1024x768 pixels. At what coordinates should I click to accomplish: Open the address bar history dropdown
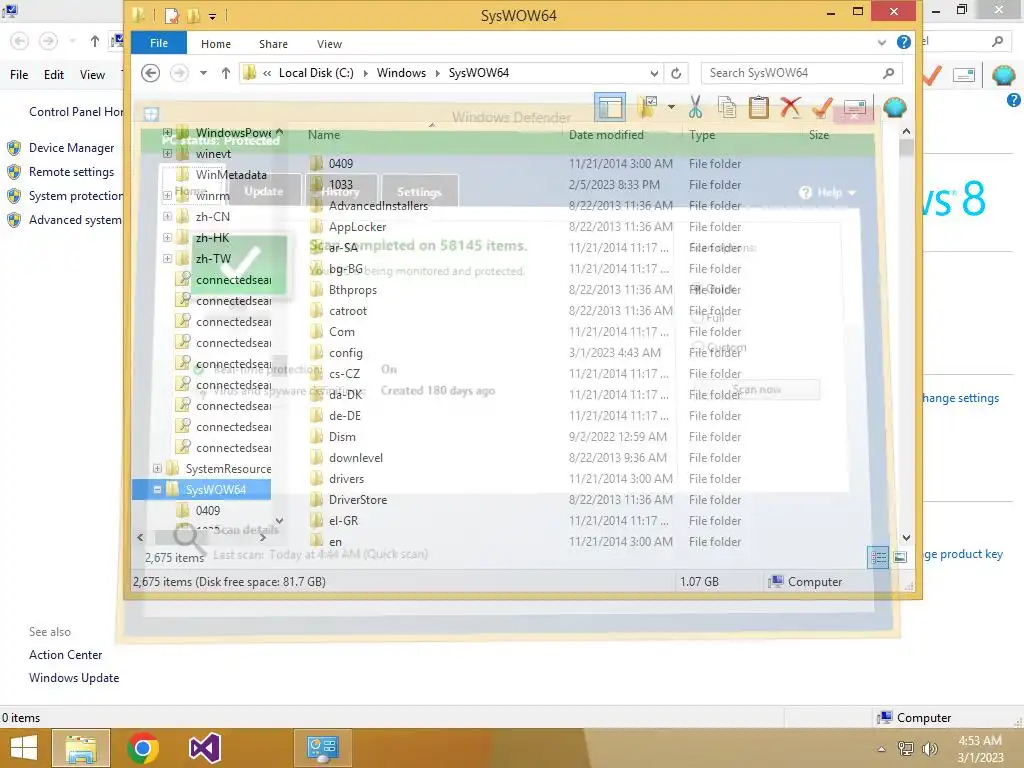[x=654, y=73]
